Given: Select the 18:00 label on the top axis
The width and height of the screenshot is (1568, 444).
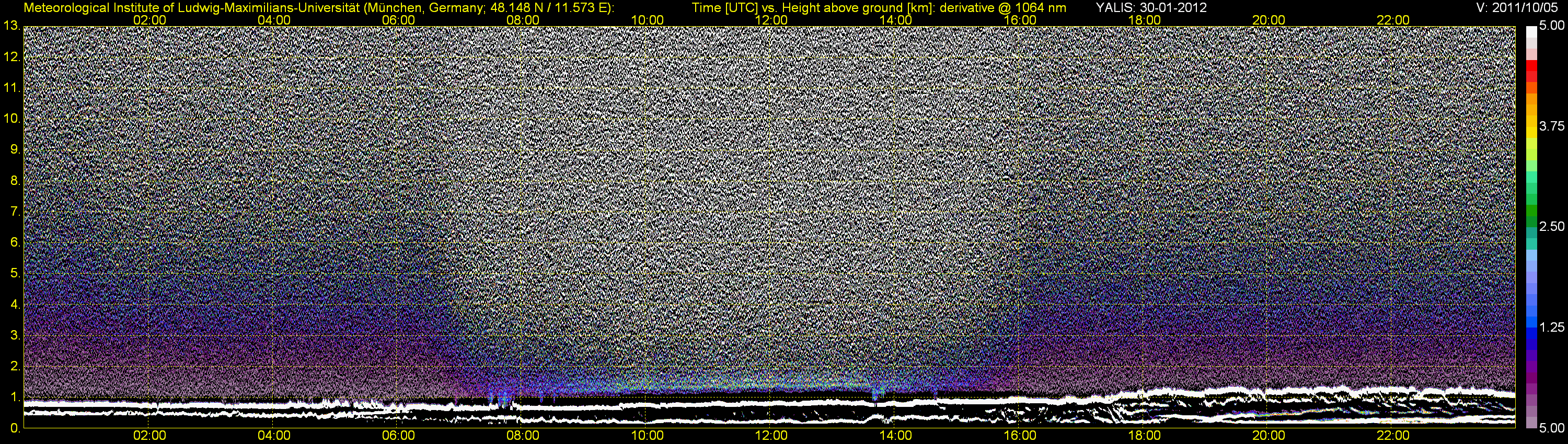Looking at the screenshot, I should (x=1144, y=20).
